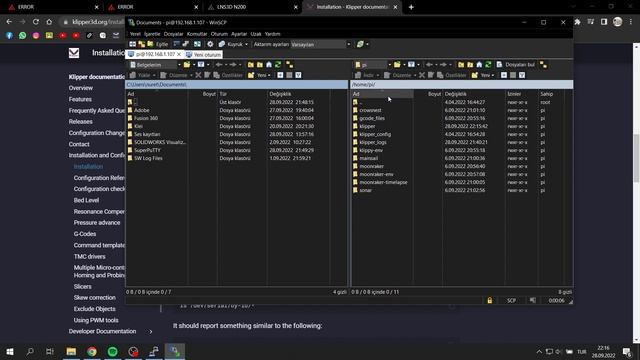Refresh the remote panel directory
Screen dimensions: 640x360
click(488, 65)
